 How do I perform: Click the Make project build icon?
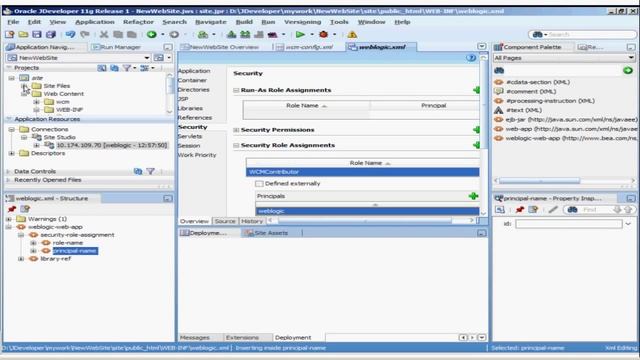pyautogui.click(x=231, y=35)
